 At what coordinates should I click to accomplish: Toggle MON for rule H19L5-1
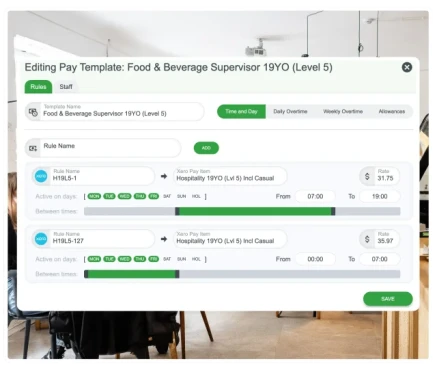pyautogui.click(x=94, y=196)
